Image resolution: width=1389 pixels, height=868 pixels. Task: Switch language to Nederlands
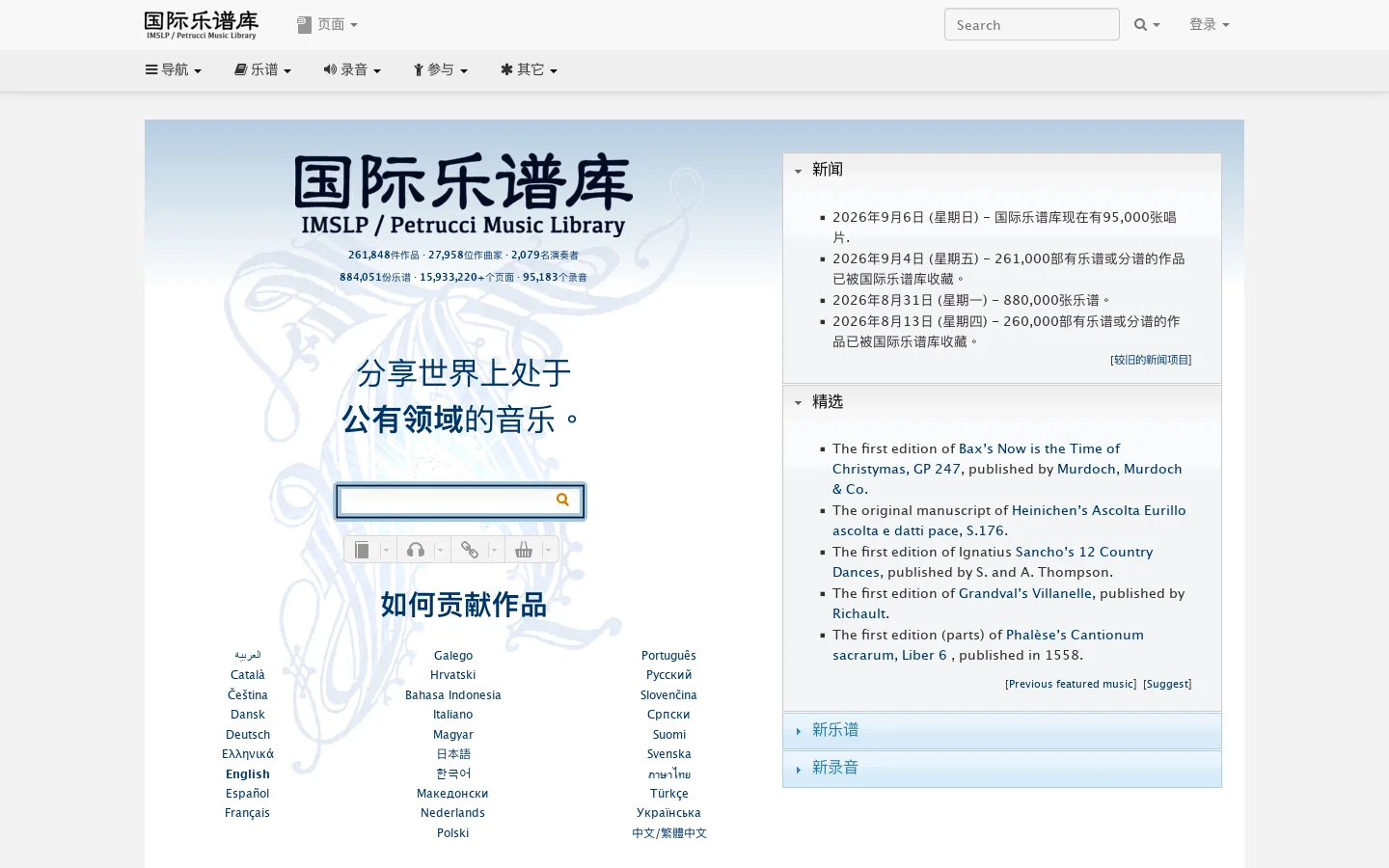coord(453,813)
